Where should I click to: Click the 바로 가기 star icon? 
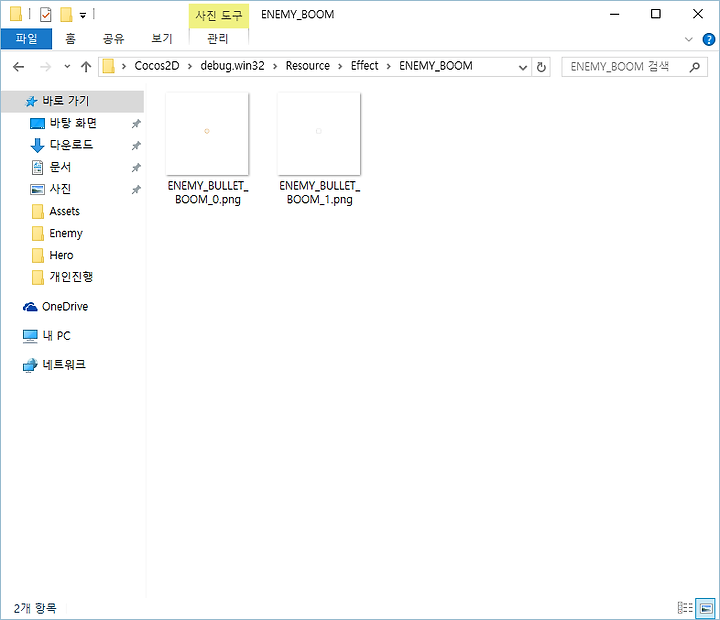point(31,101)
